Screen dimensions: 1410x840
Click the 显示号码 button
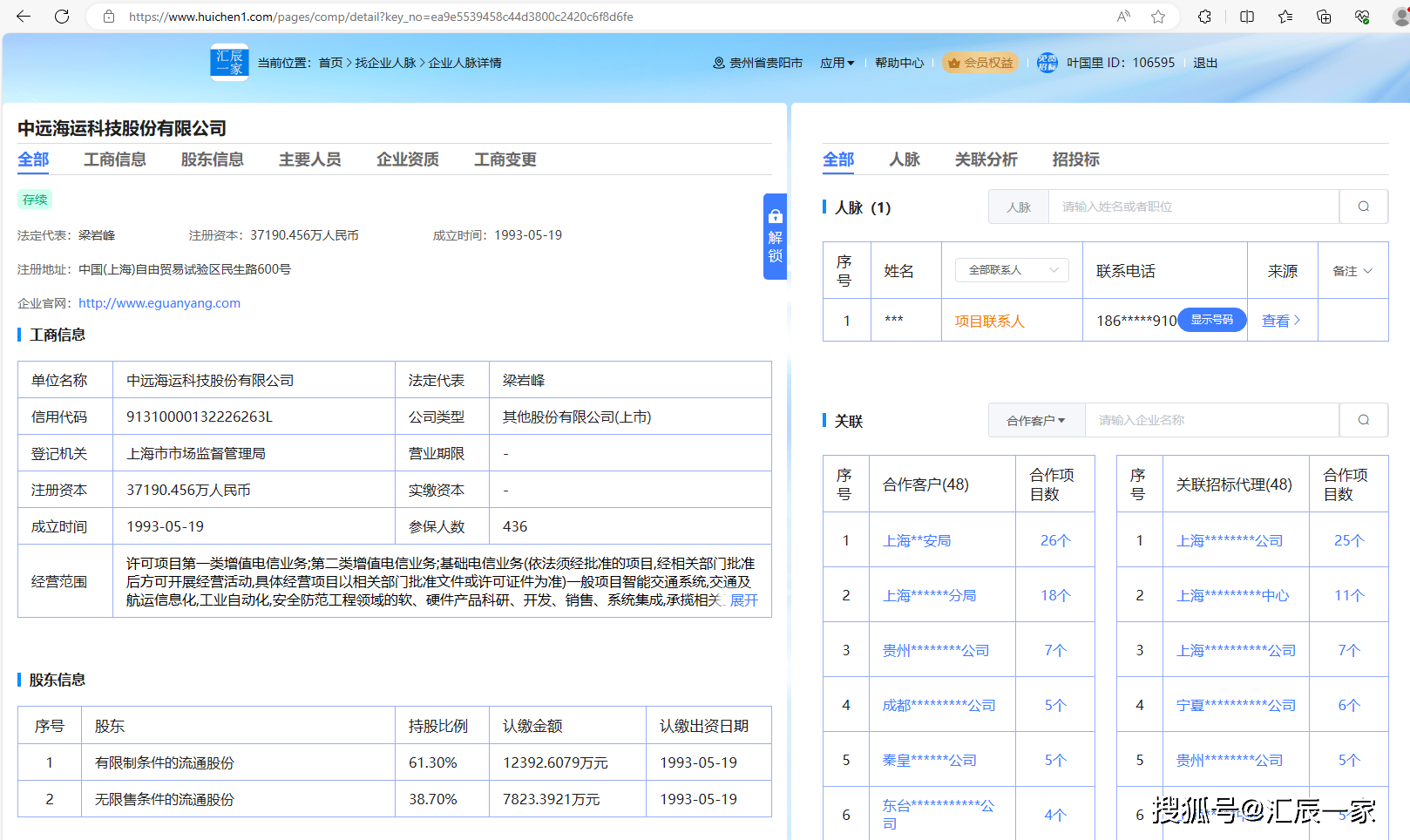(1212, 320)
